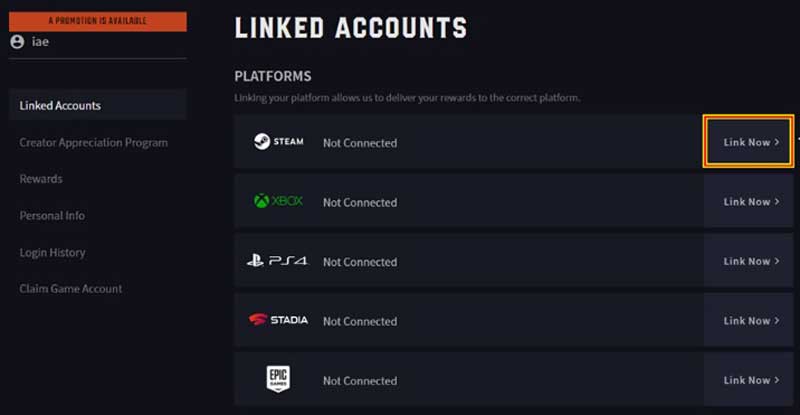Image resolution: width=800 pixels, height=415 pixels.
Task: Link the Stadia account now
Action: click(751, 321)
